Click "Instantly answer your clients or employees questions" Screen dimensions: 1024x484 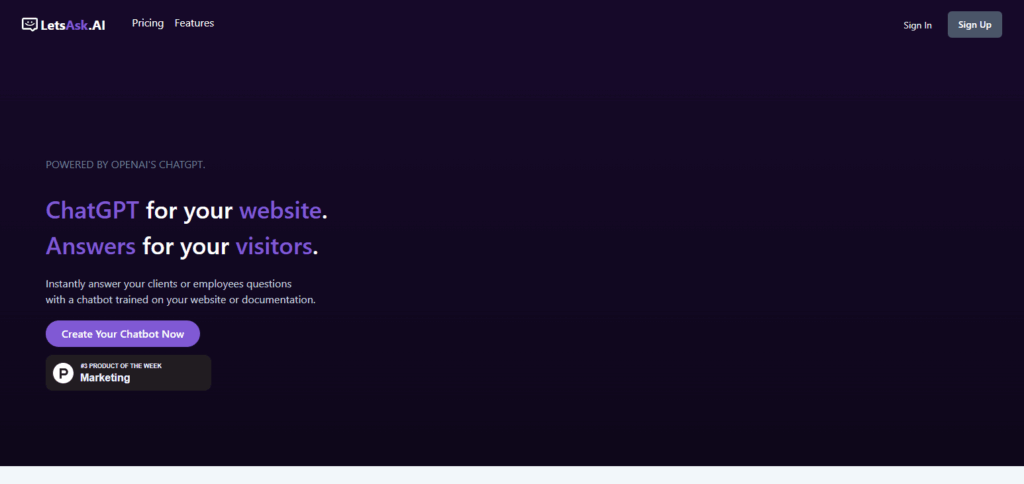tap(168, 285)
